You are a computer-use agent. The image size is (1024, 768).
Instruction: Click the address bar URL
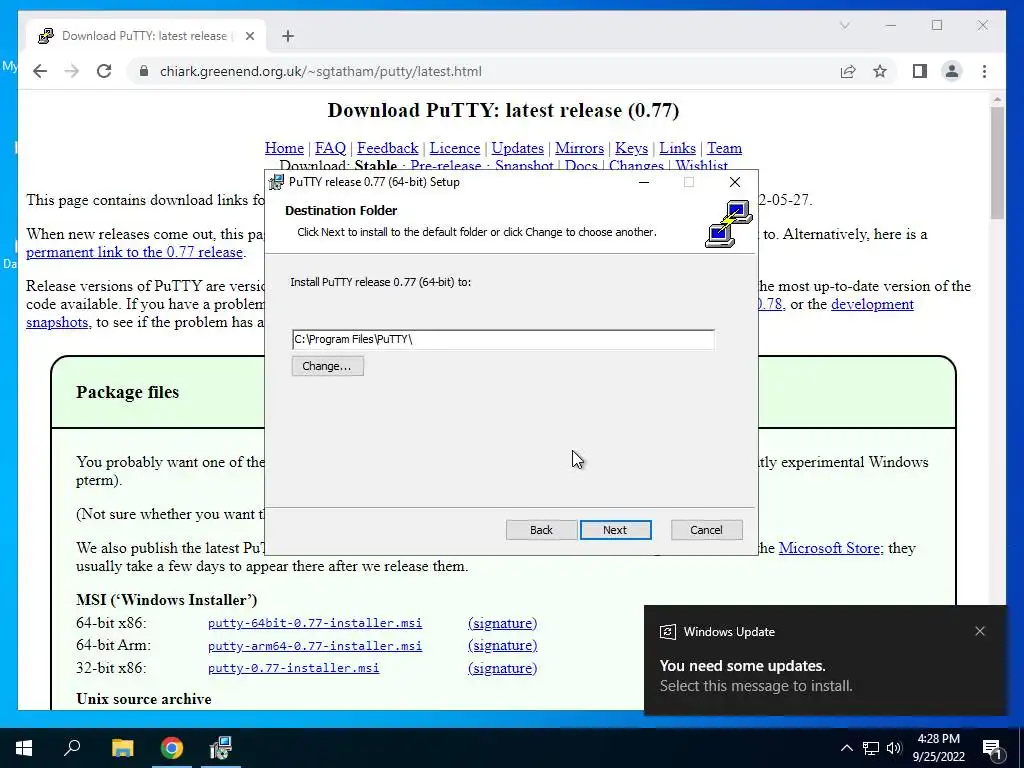pos(321,71)
